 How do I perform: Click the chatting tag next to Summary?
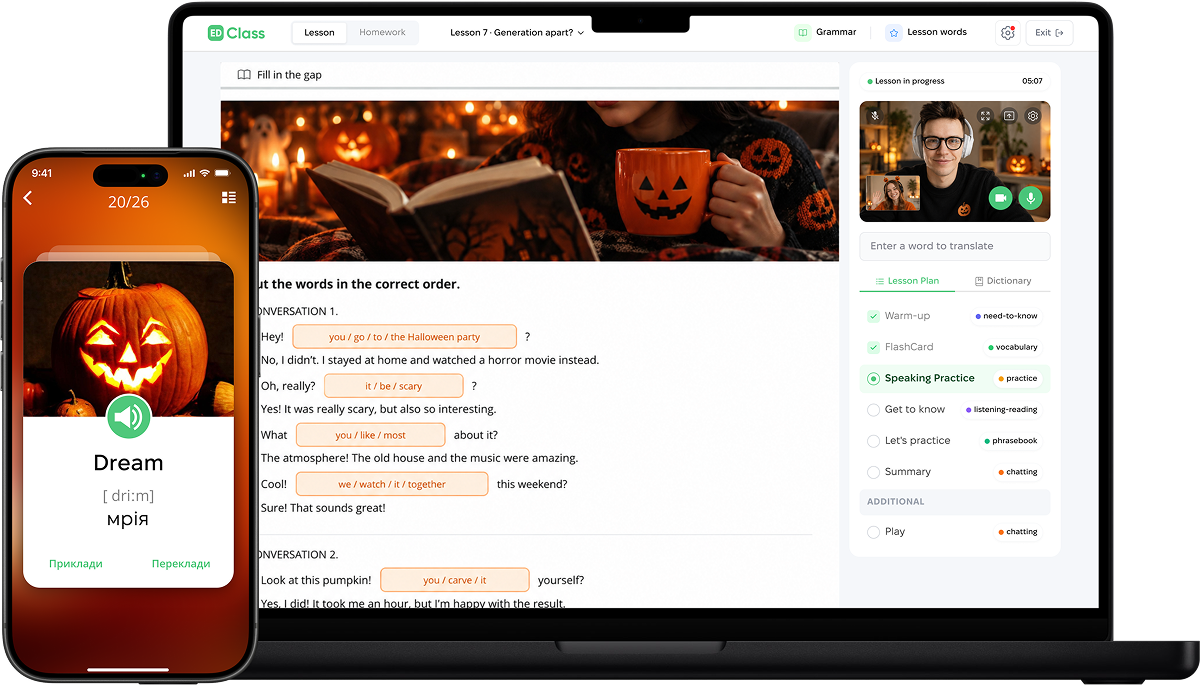[1018, 472]
